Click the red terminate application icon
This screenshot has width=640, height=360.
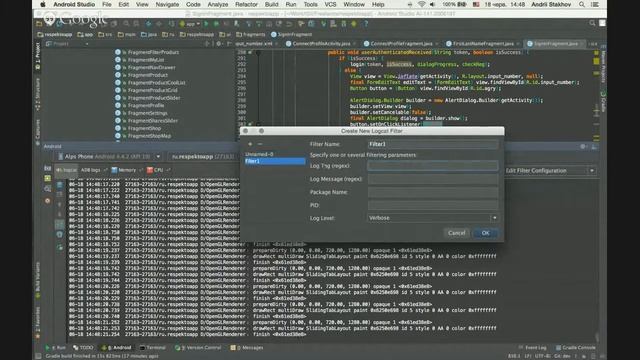point(48,200)
